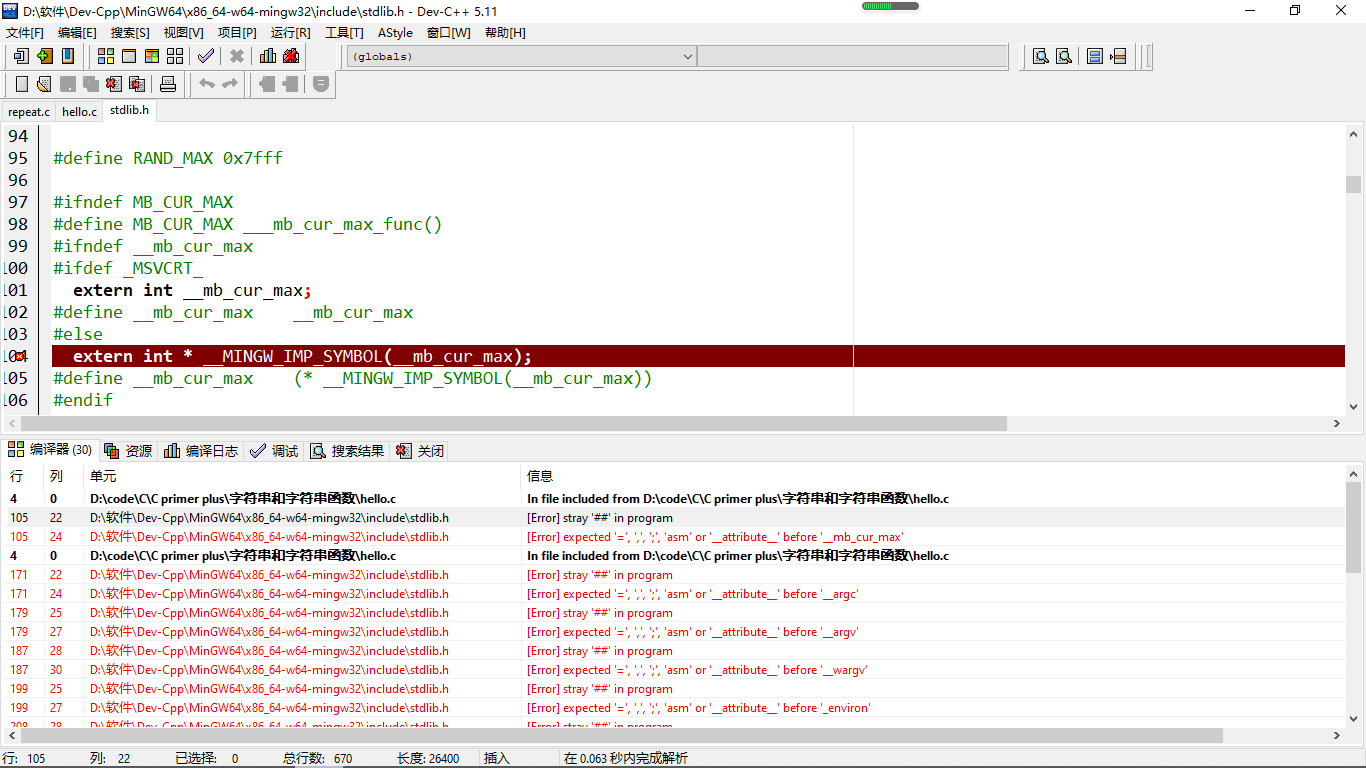Click the Redo arrow icon
1366x768 pixels.
[x=230, y=84]
